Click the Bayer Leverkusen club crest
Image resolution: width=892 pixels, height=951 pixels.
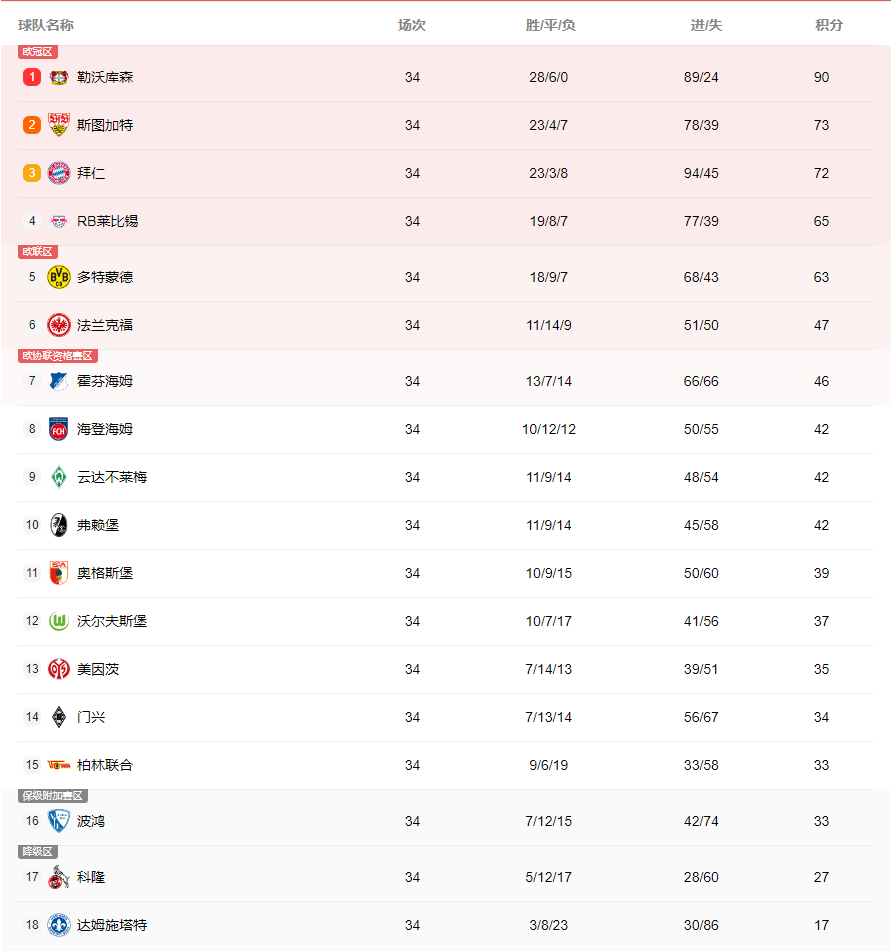click(59, 77)
